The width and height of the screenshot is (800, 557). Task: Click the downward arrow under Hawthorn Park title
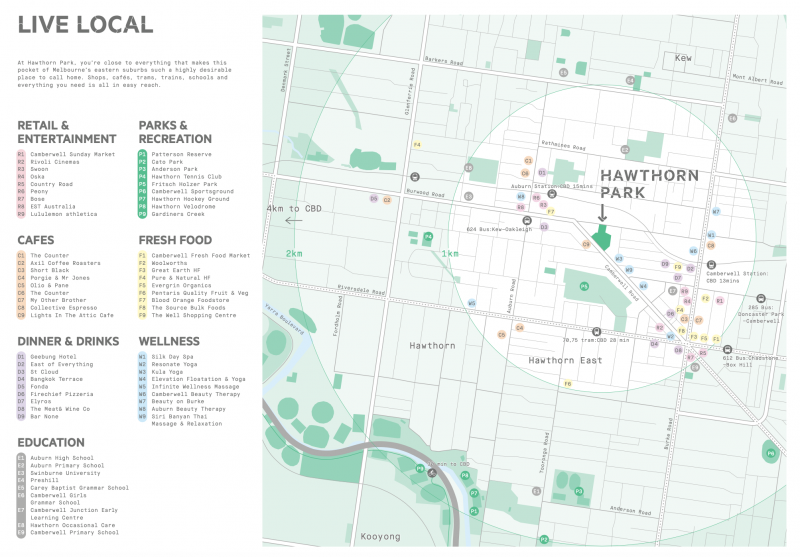point(602,213)
